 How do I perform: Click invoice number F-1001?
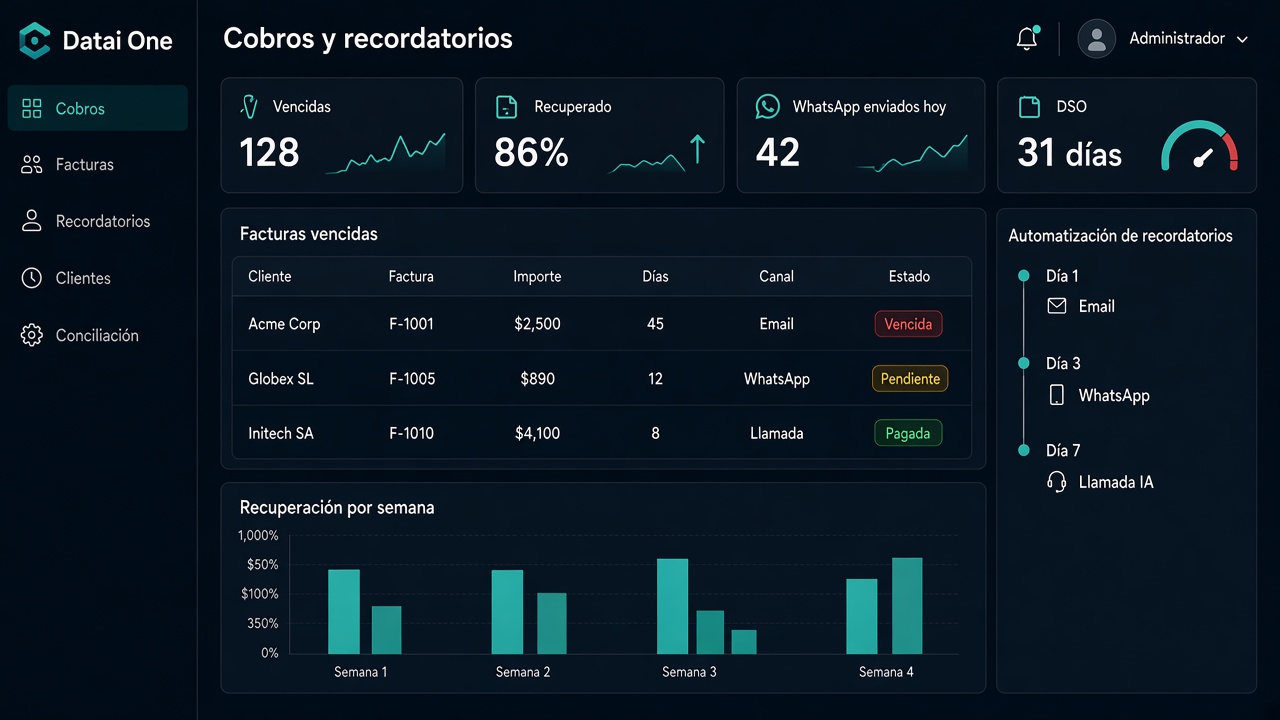click(x=411, y=324)
